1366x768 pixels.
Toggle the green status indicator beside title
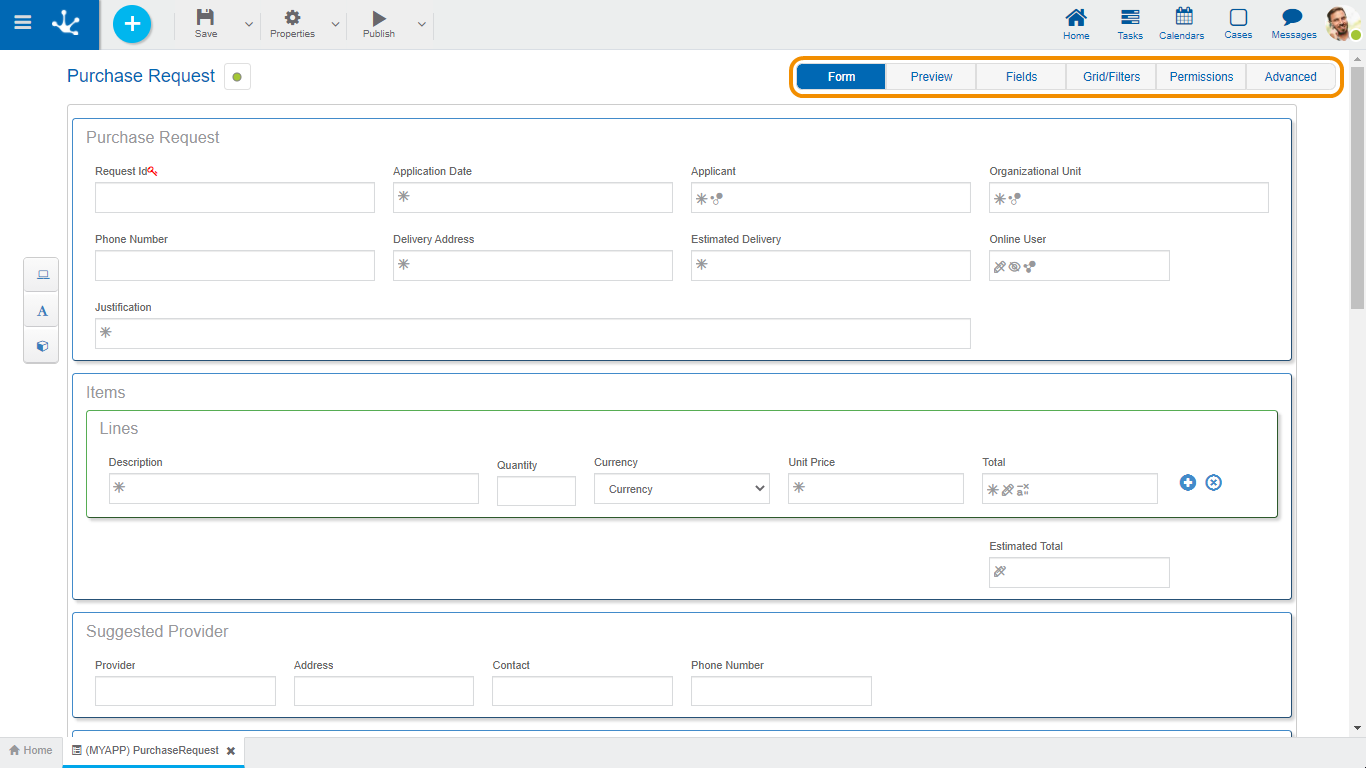click(x=237, y=77)
